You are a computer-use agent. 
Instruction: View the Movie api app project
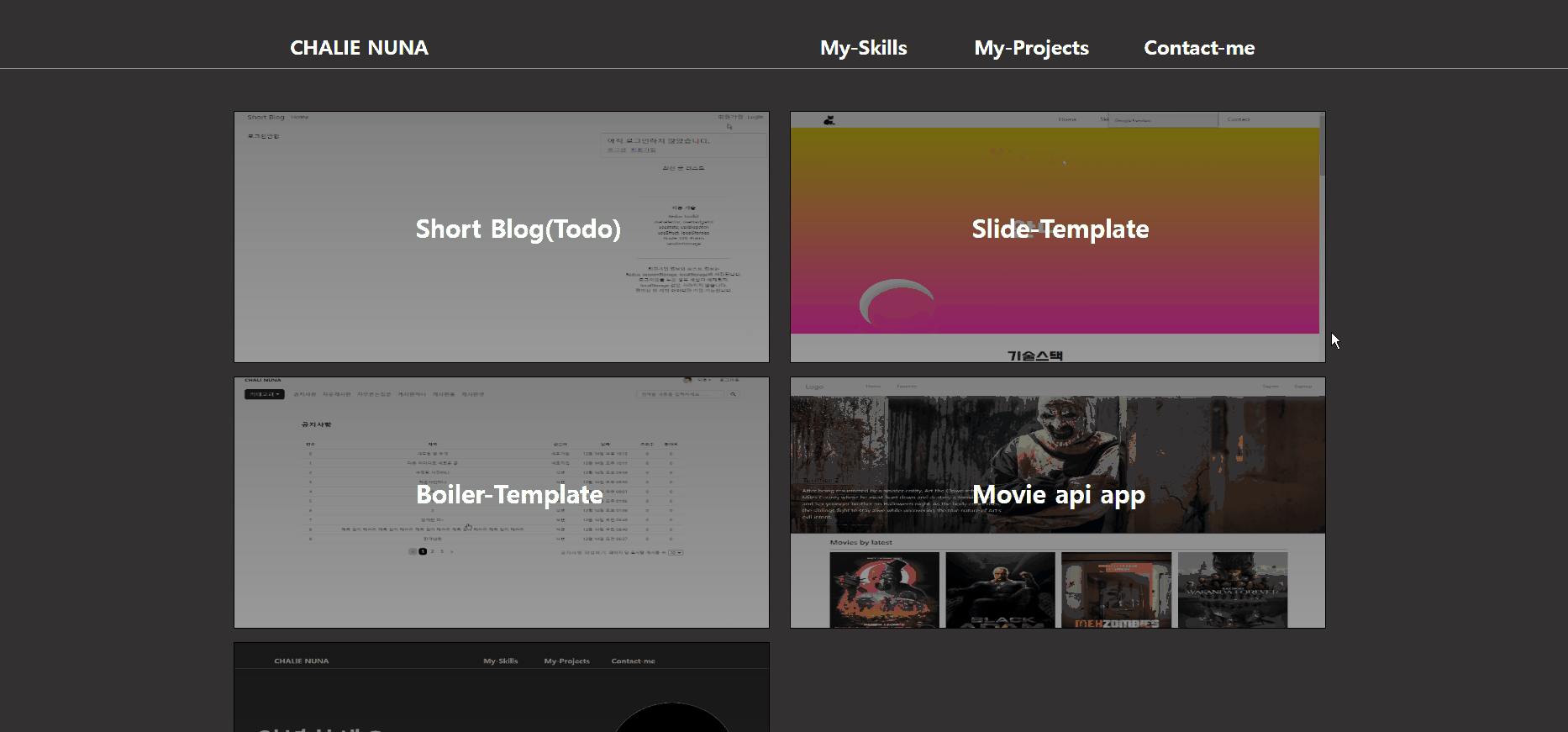(x=1058, y=503)
